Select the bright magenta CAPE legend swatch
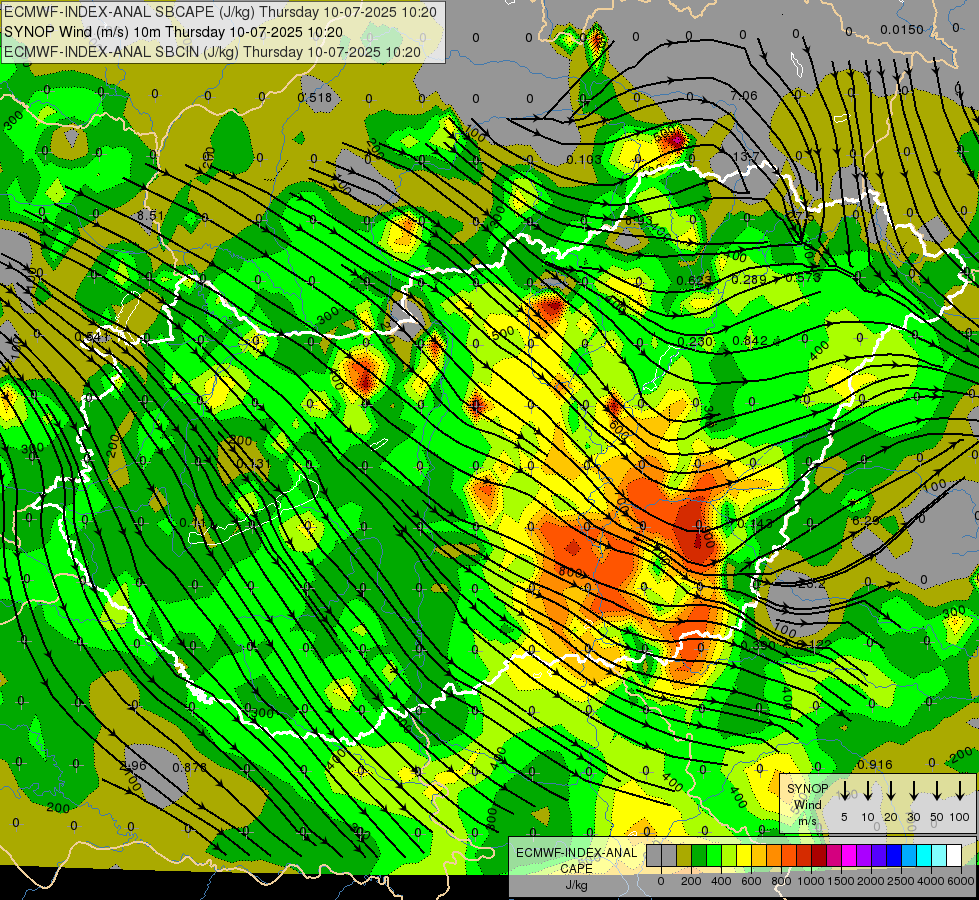Screen dimensions: 979x900 pos(849,855)
